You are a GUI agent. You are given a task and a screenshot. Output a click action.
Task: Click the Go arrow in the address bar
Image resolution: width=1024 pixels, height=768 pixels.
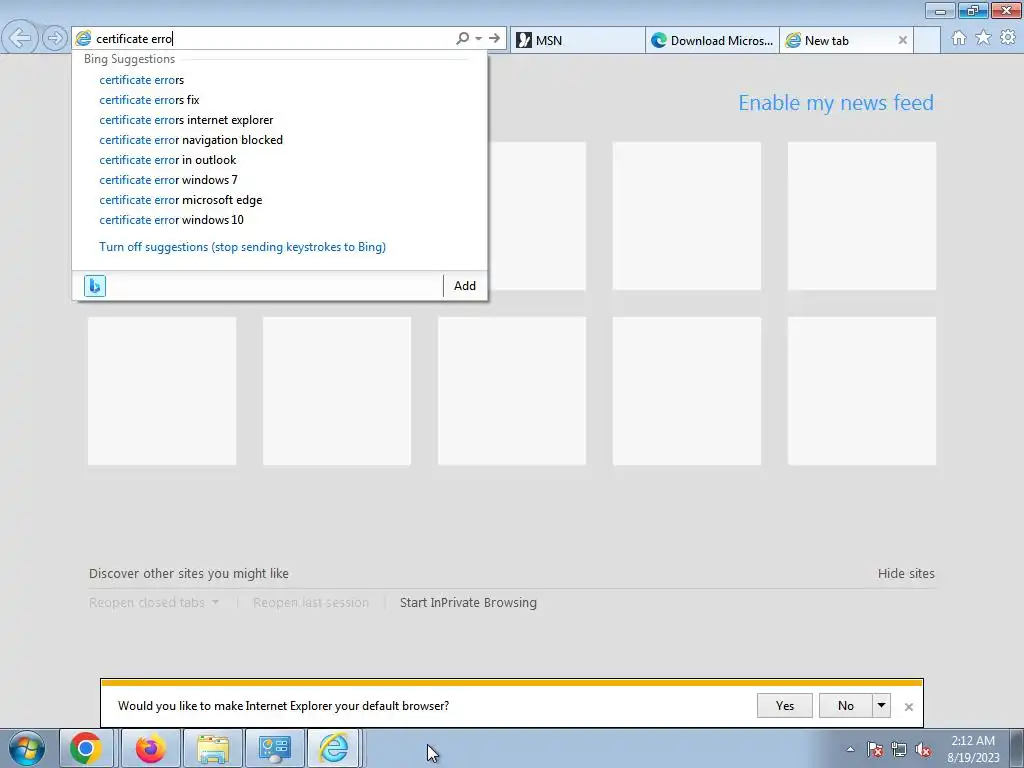pos(494,39)
